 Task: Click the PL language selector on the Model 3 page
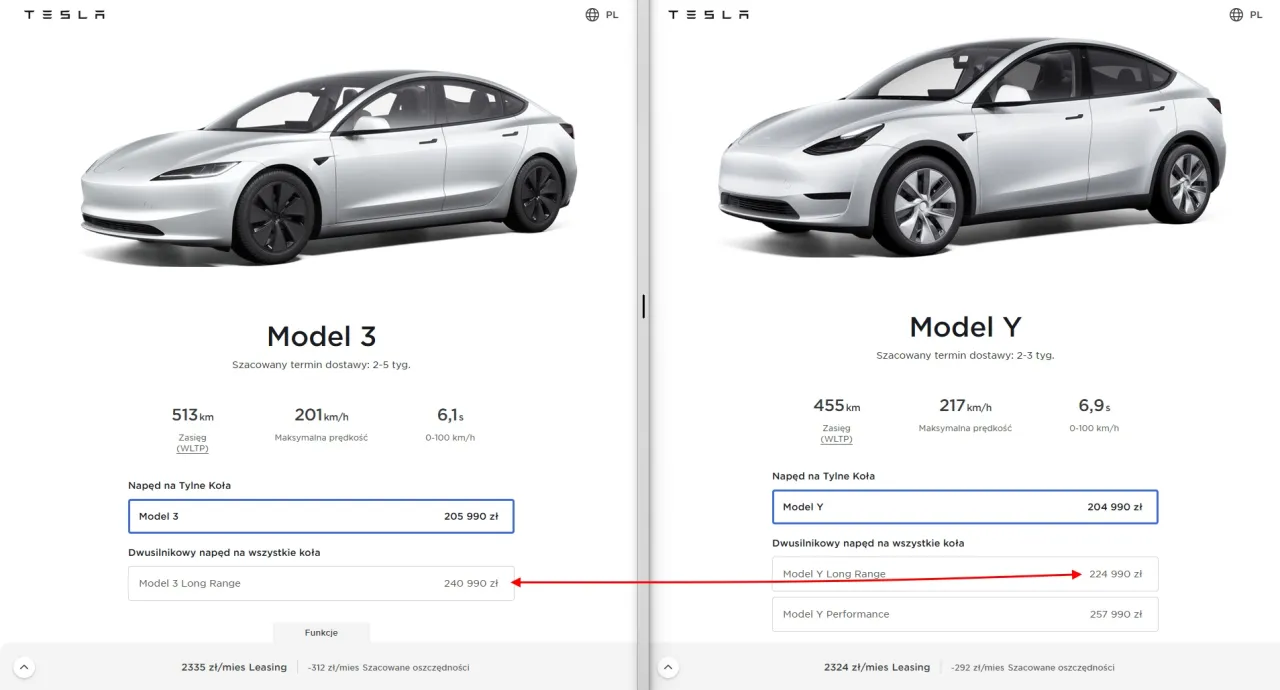click(x=611, y=14)
